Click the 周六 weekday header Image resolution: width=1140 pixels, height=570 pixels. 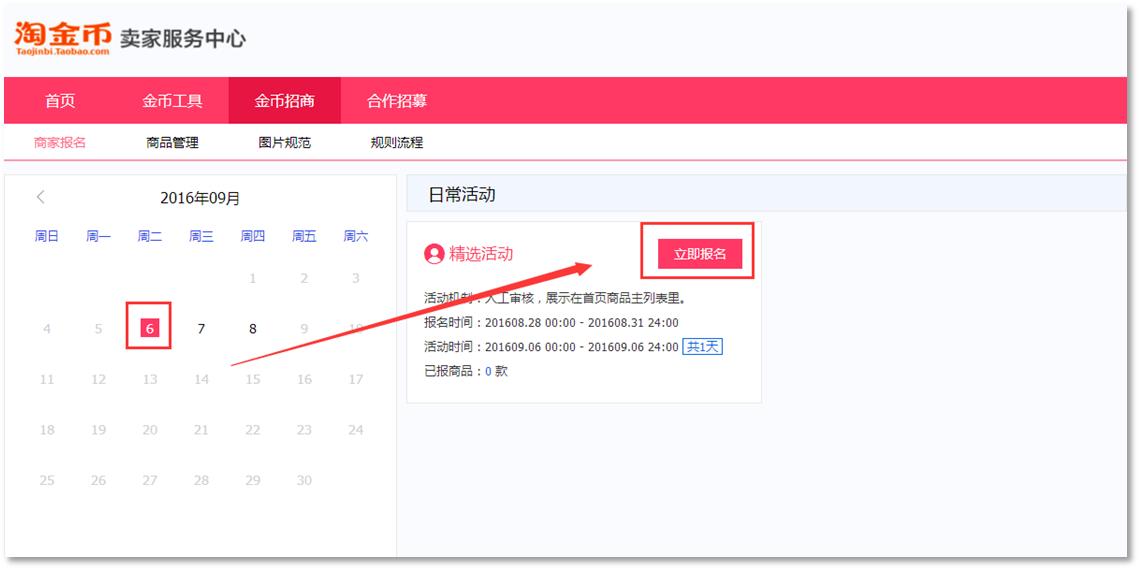coord(356,236)
